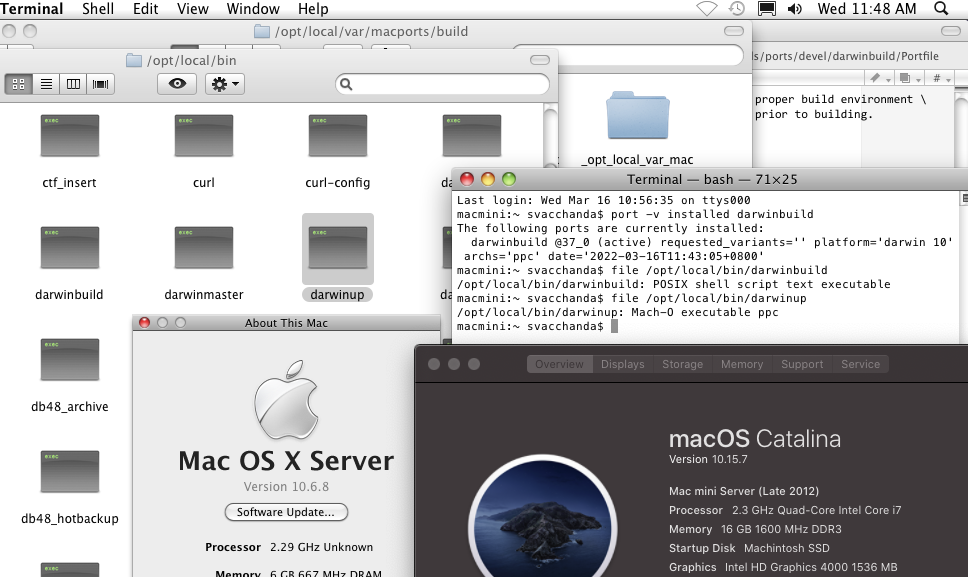The height and width of the screenshot is (577, 968).
Task: Switch Finder to column view
Action: coord(73,84)
